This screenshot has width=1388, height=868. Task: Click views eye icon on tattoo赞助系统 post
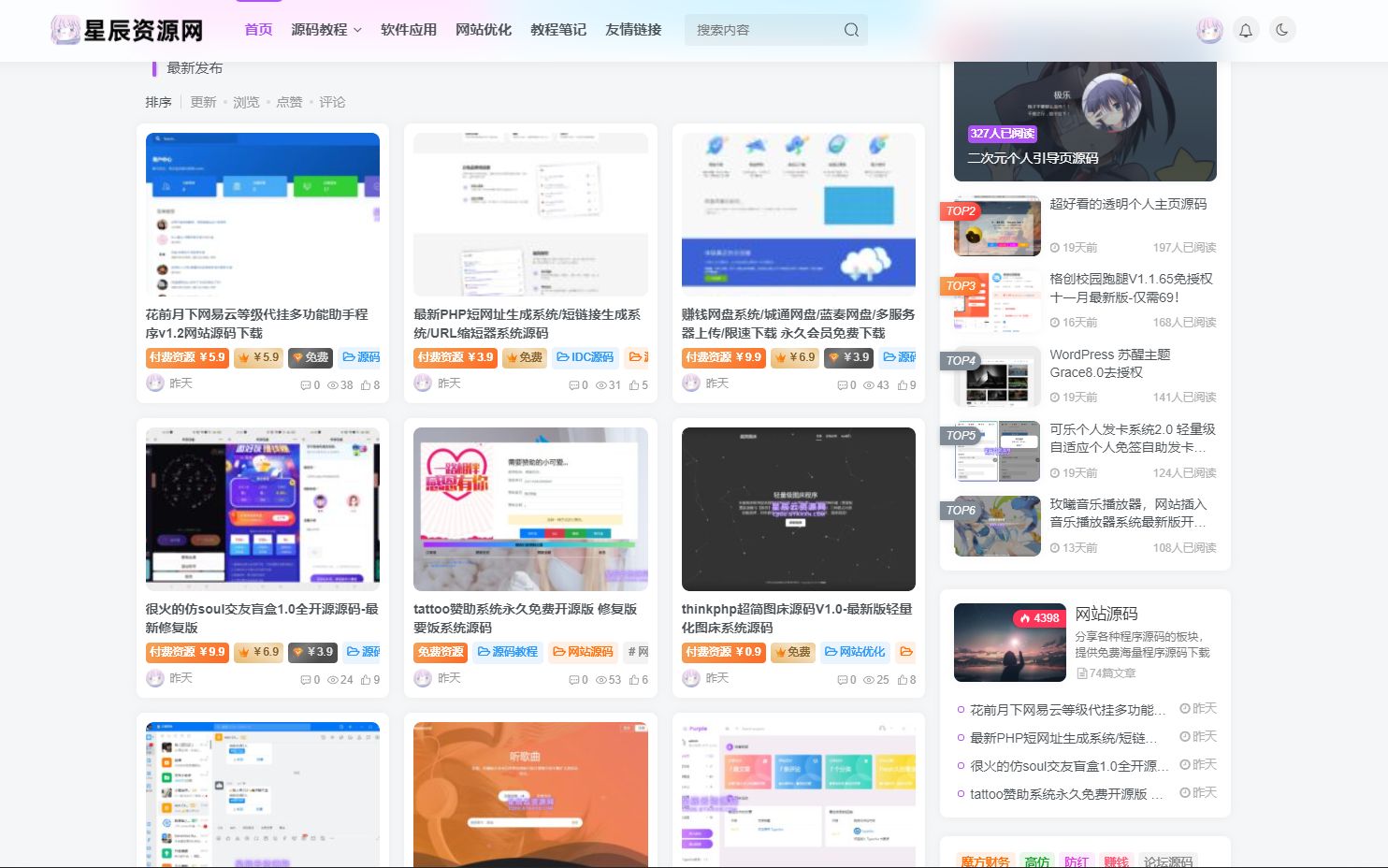pyautogui.click(x=601, y=680)
